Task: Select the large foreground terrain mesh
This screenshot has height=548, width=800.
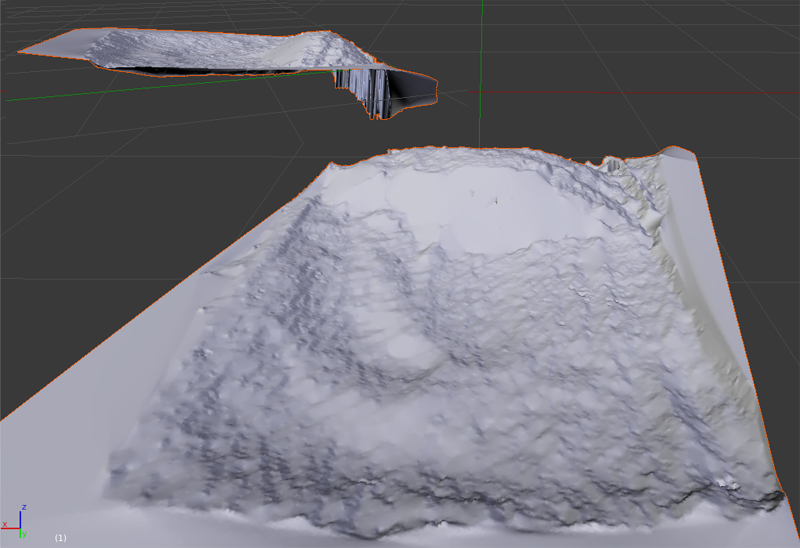Action: (450, 350)
